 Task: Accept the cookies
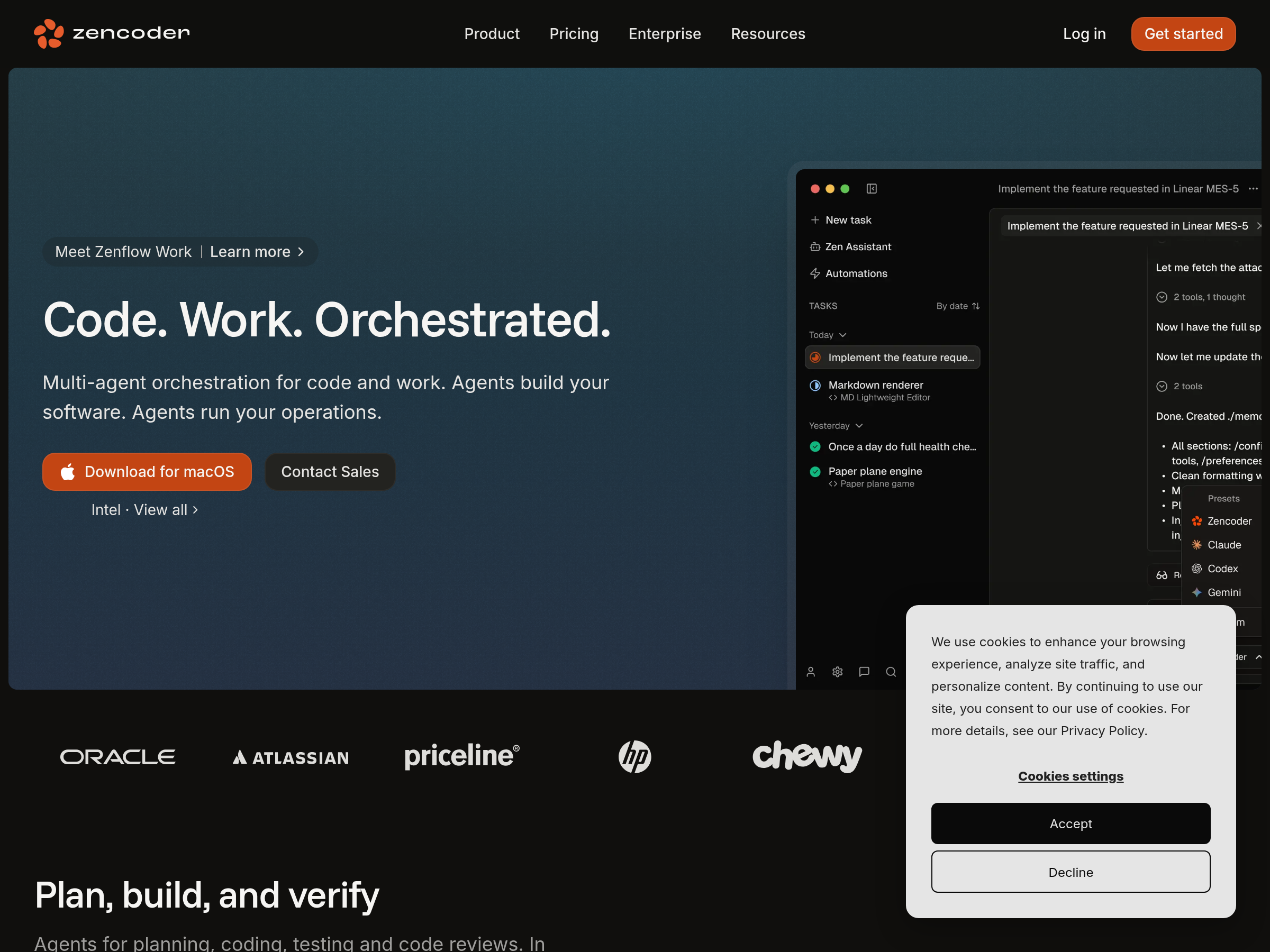click(1070, 823)
